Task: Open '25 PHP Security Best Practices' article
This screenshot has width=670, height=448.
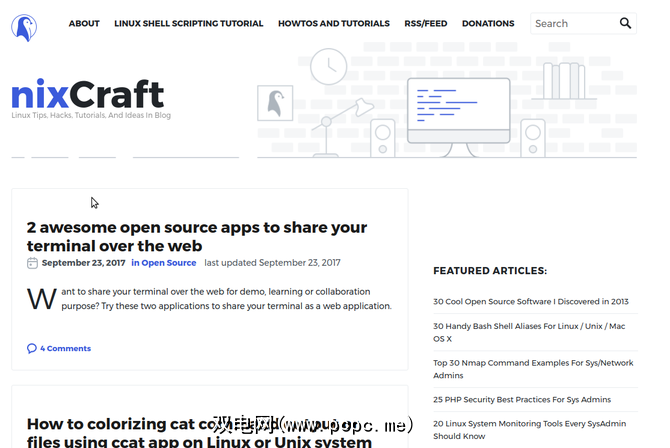Action: click(522, 399)
